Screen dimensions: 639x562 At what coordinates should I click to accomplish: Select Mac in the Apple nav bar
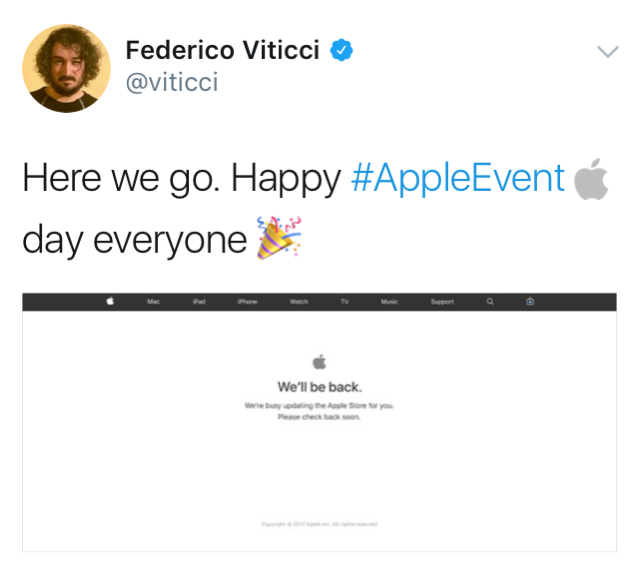pos(153,302)
